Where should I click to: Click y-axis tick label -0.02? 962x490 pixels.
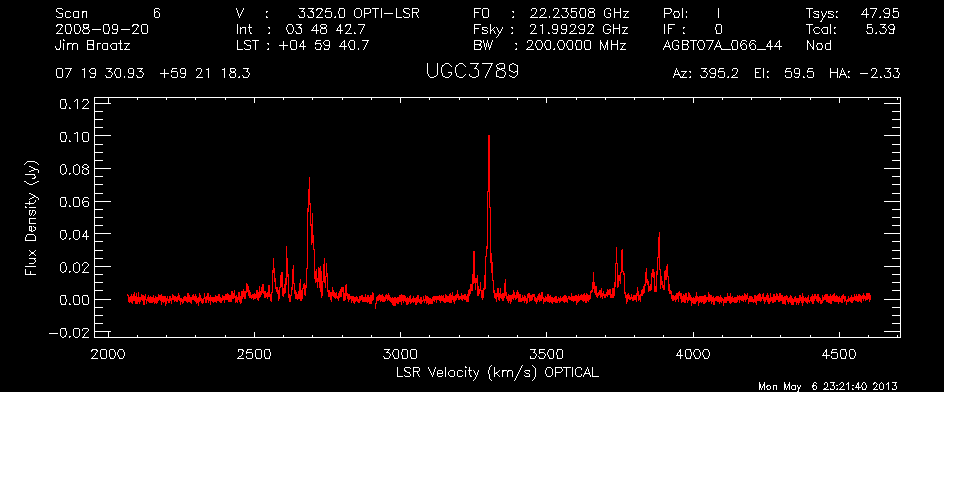coord(69,332)
